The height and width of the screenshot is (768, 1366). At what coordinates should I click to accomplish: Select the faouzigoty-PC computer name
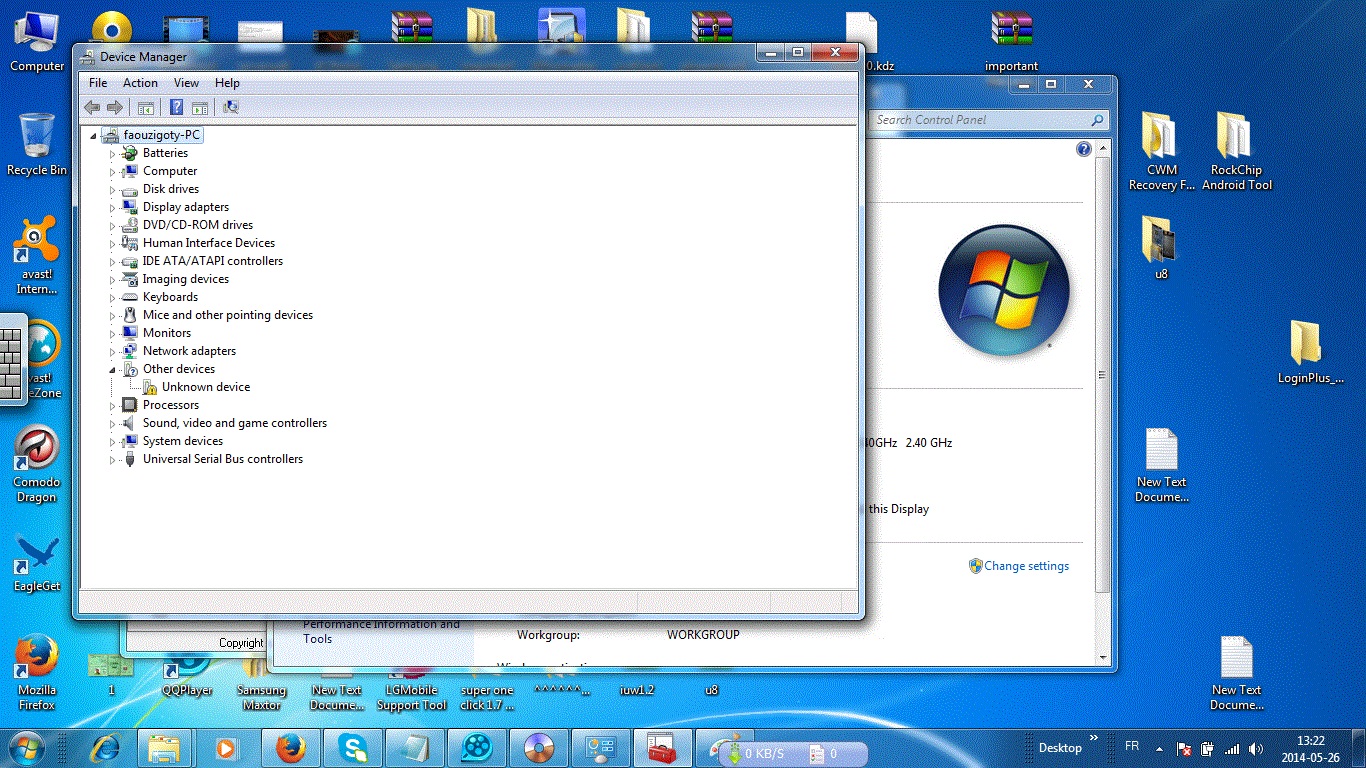pos(162,135)
